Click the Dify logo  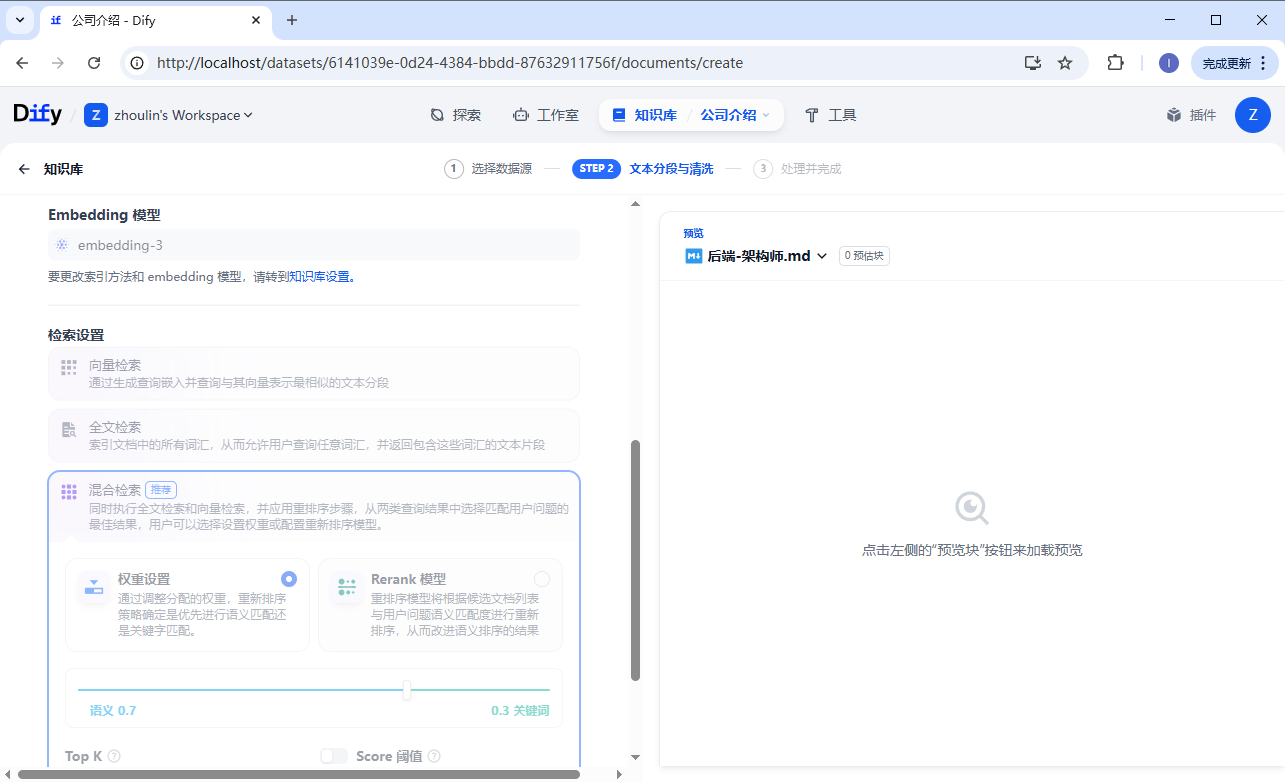(37, 115)
